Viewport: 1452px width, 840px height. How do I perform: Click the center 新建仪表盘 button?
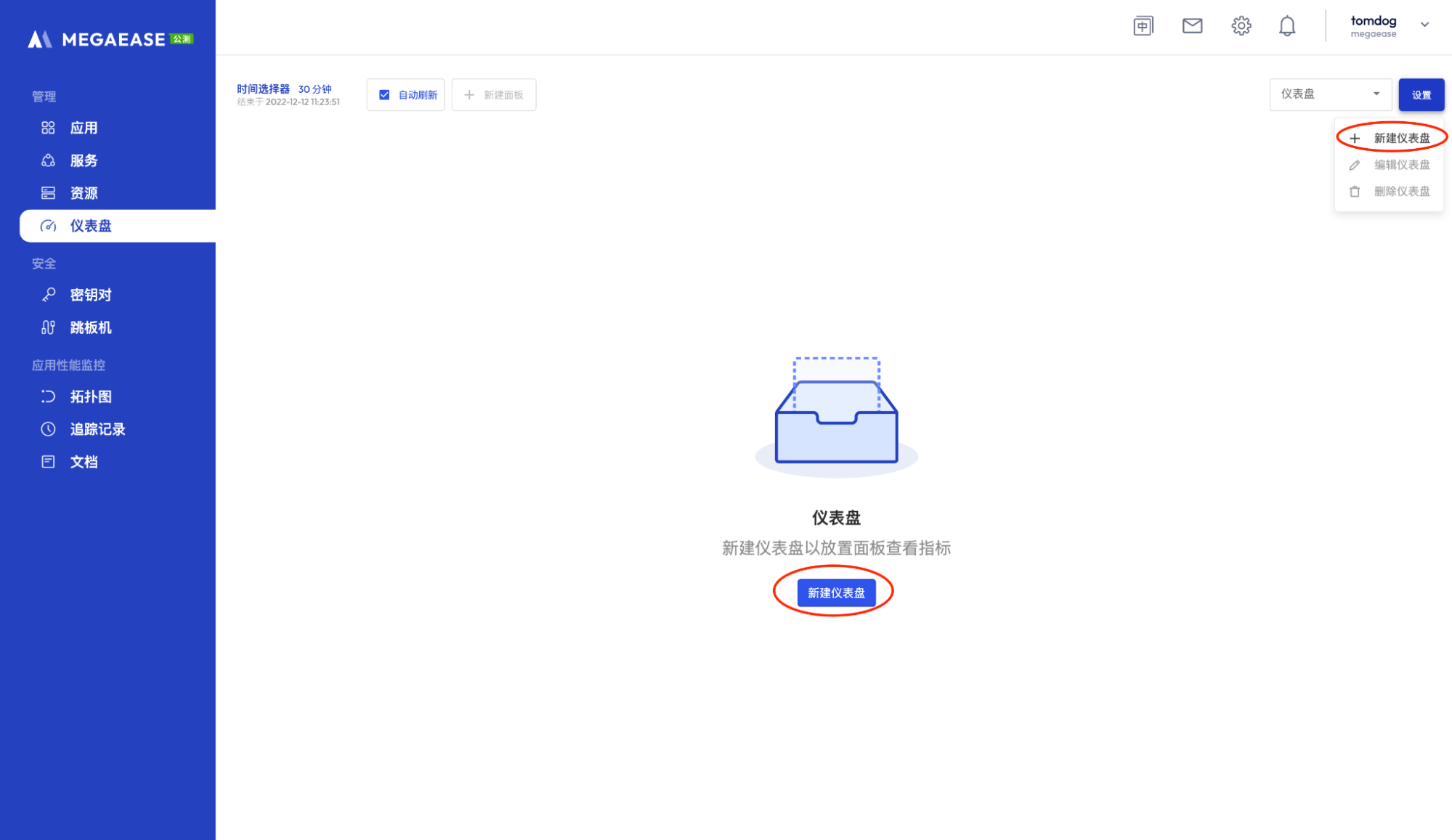coord(836,592)
